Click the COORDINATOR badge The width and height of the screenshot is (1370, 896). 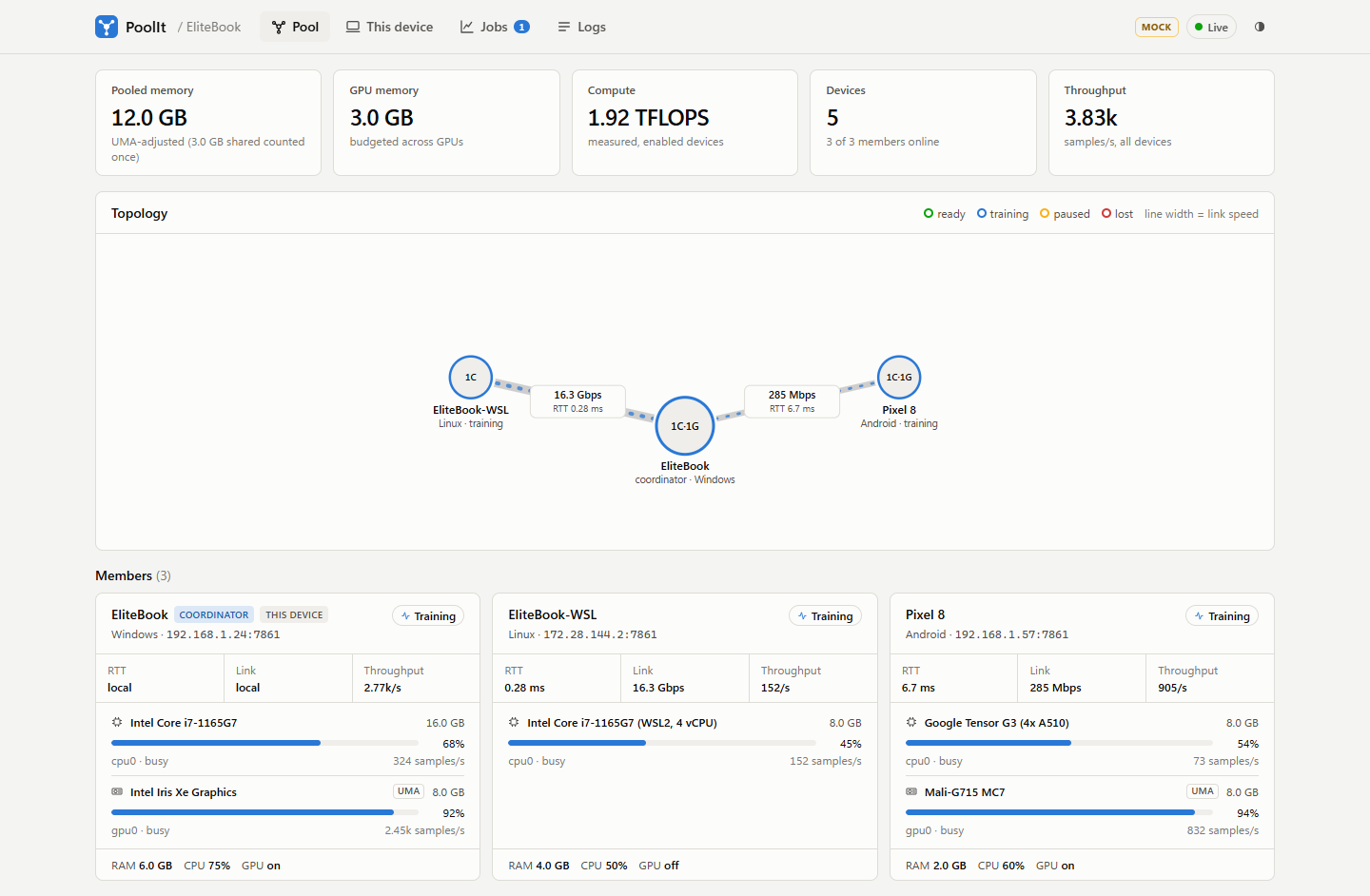(x=214, y=615)
